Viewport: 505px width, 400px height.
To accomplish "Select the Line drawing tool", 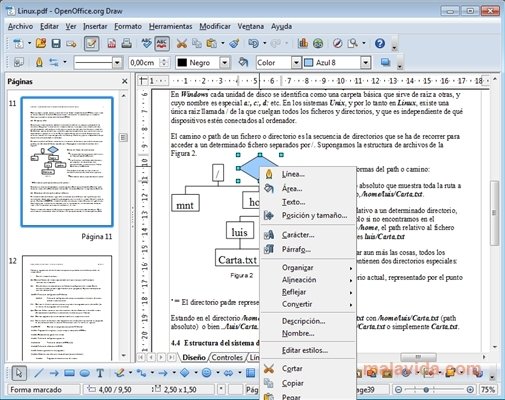I will pyautogui.click(x=38, y=373).
